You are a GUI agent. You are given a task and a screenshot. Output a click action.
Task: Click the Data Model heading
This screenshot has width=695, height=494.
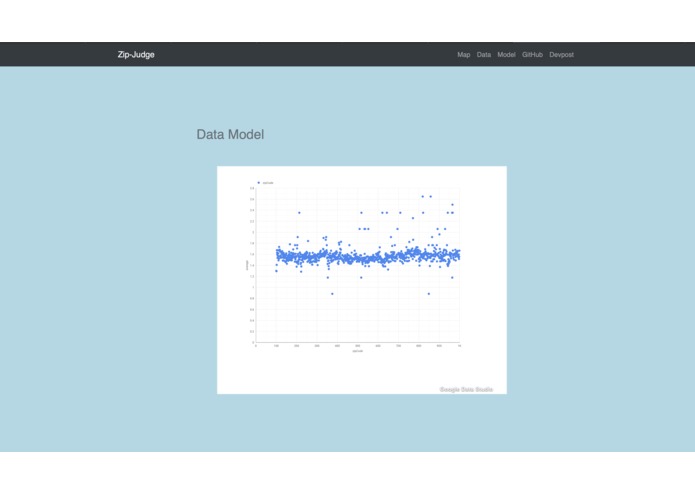click(230, 134)
